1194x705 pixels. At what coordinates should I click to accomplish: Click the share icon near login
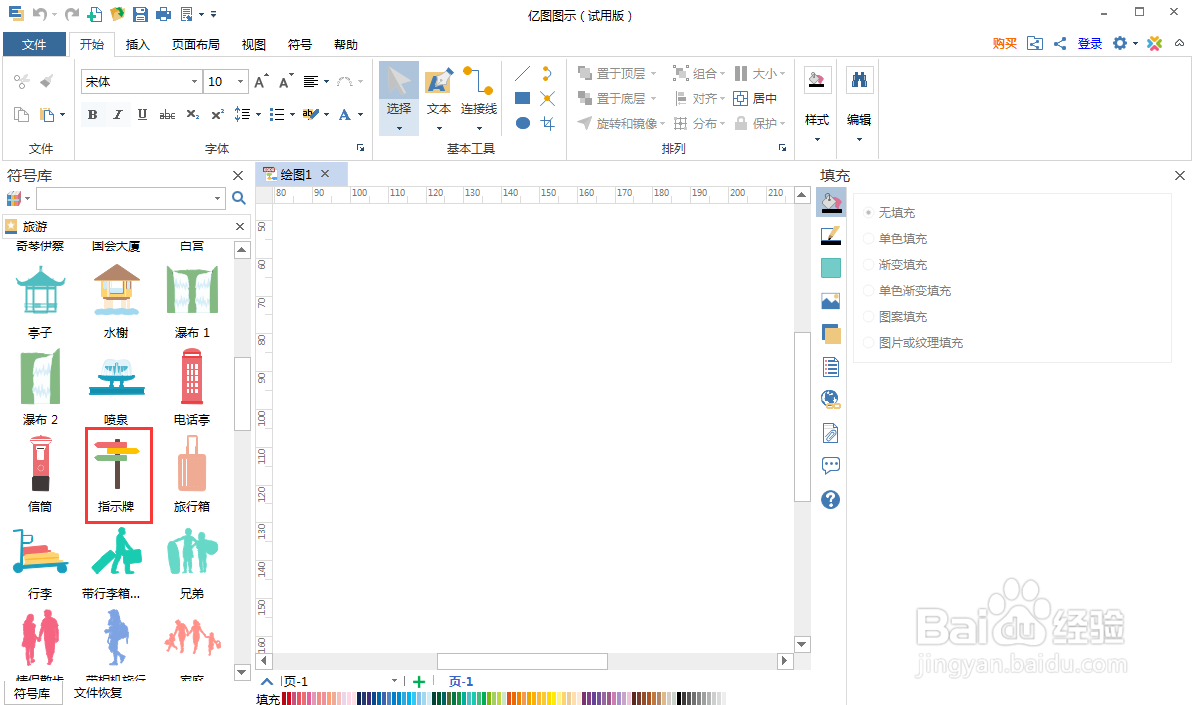tap(1060, 43)
